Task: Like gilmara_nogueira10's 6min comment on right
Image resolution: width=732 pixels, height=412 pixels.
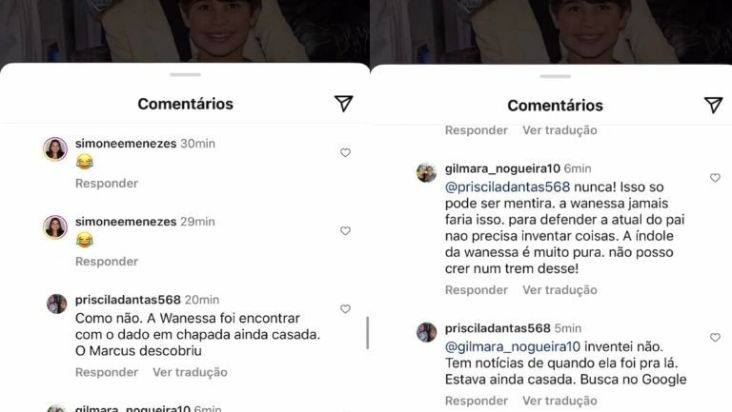Action: 715,178
